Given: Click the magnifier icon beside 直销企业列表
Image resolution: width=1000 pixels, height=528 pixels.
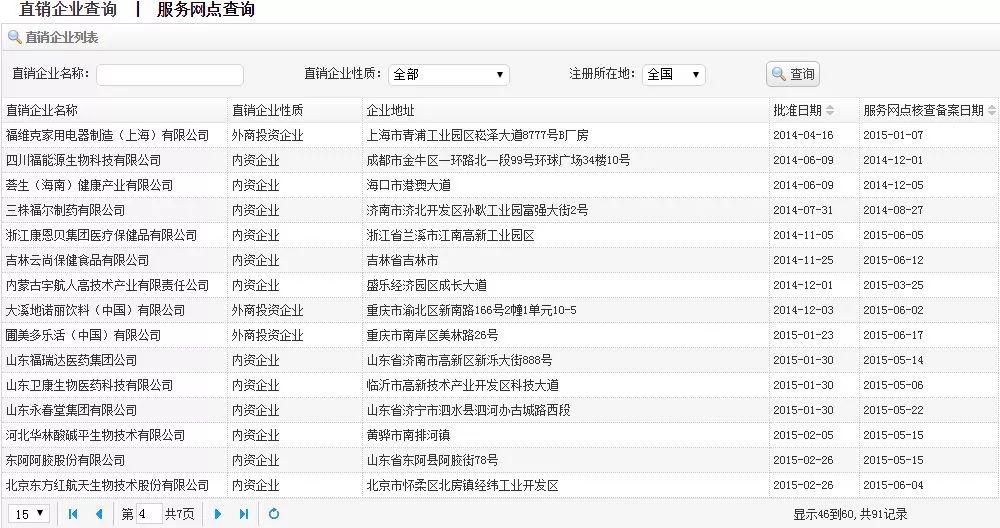Looking at the screenshot, I should pos(14,38).
